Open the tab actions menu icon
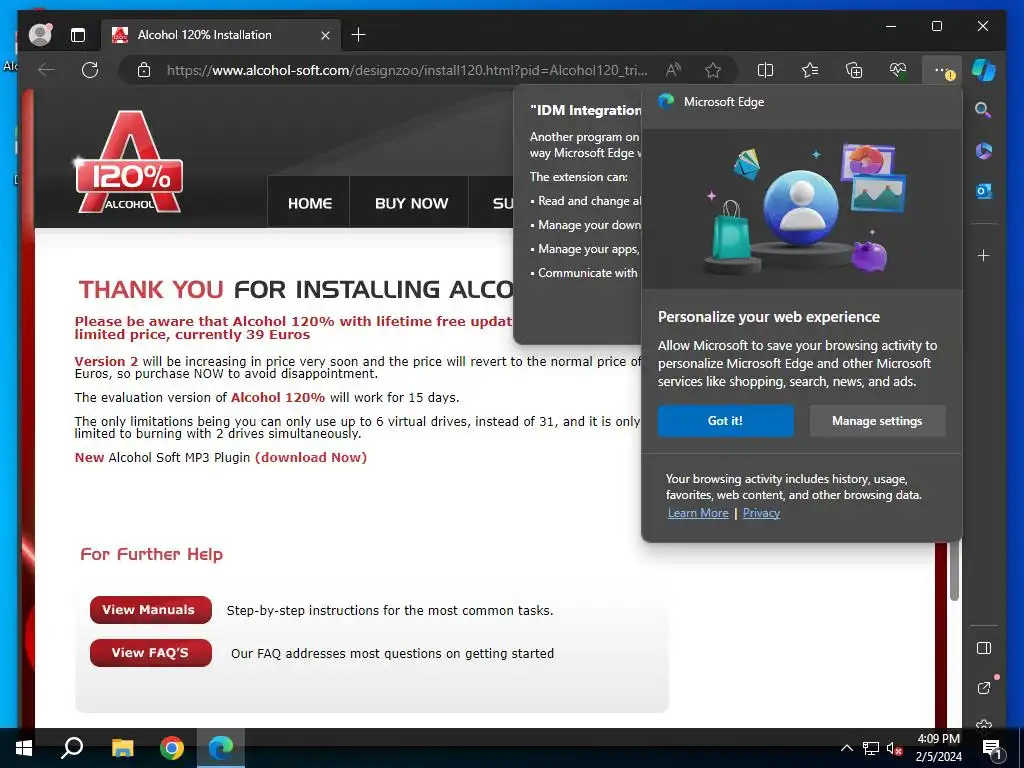Image resolution: width=1024 pixels, height=768 pixels. click(78, 35)
